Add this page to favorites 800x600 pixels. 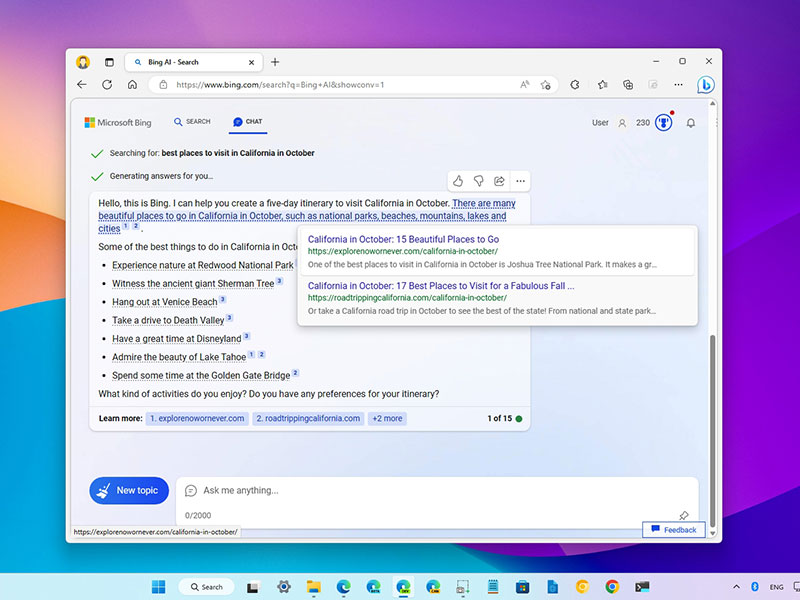(x=546, y=85)
